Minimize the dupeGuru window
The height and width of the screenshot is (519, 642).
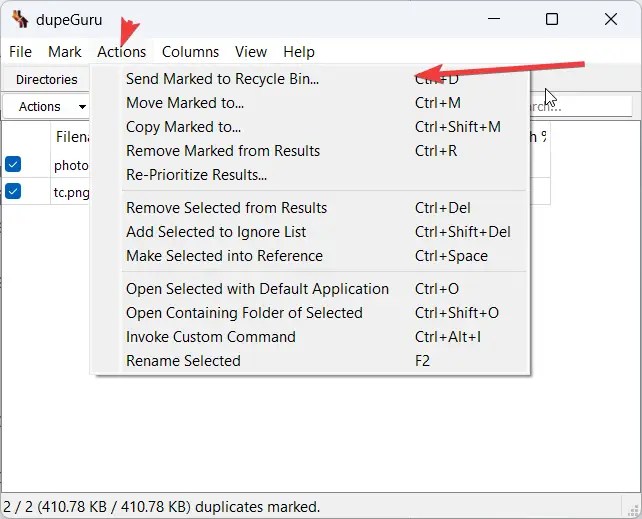(x=494, y=19)
